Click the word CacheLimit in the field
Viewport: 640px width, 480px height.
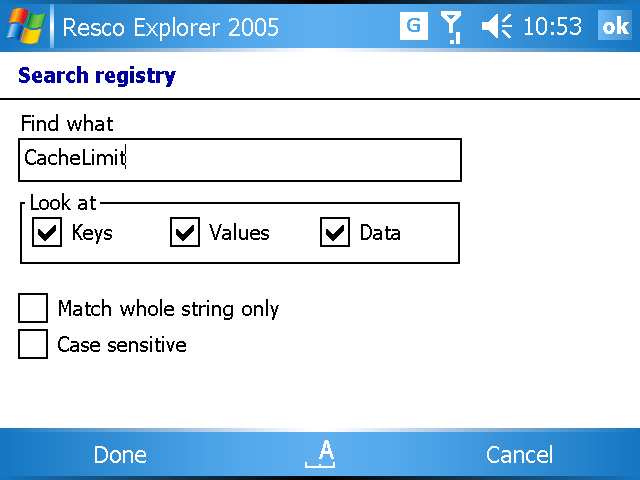75,158
